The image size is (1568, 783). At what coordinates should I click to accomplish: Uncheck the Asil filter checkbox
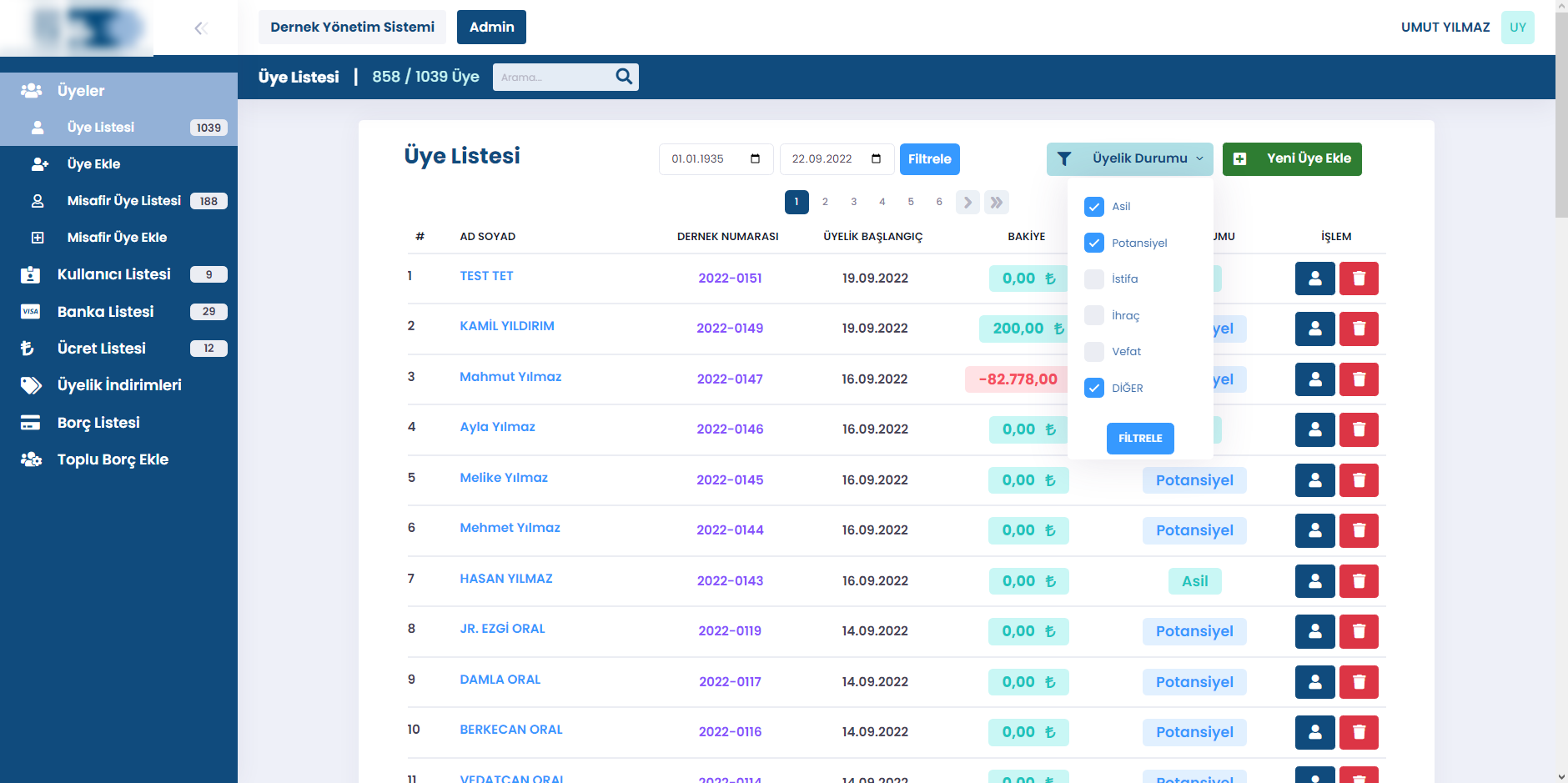click(x=1094, y=207)
